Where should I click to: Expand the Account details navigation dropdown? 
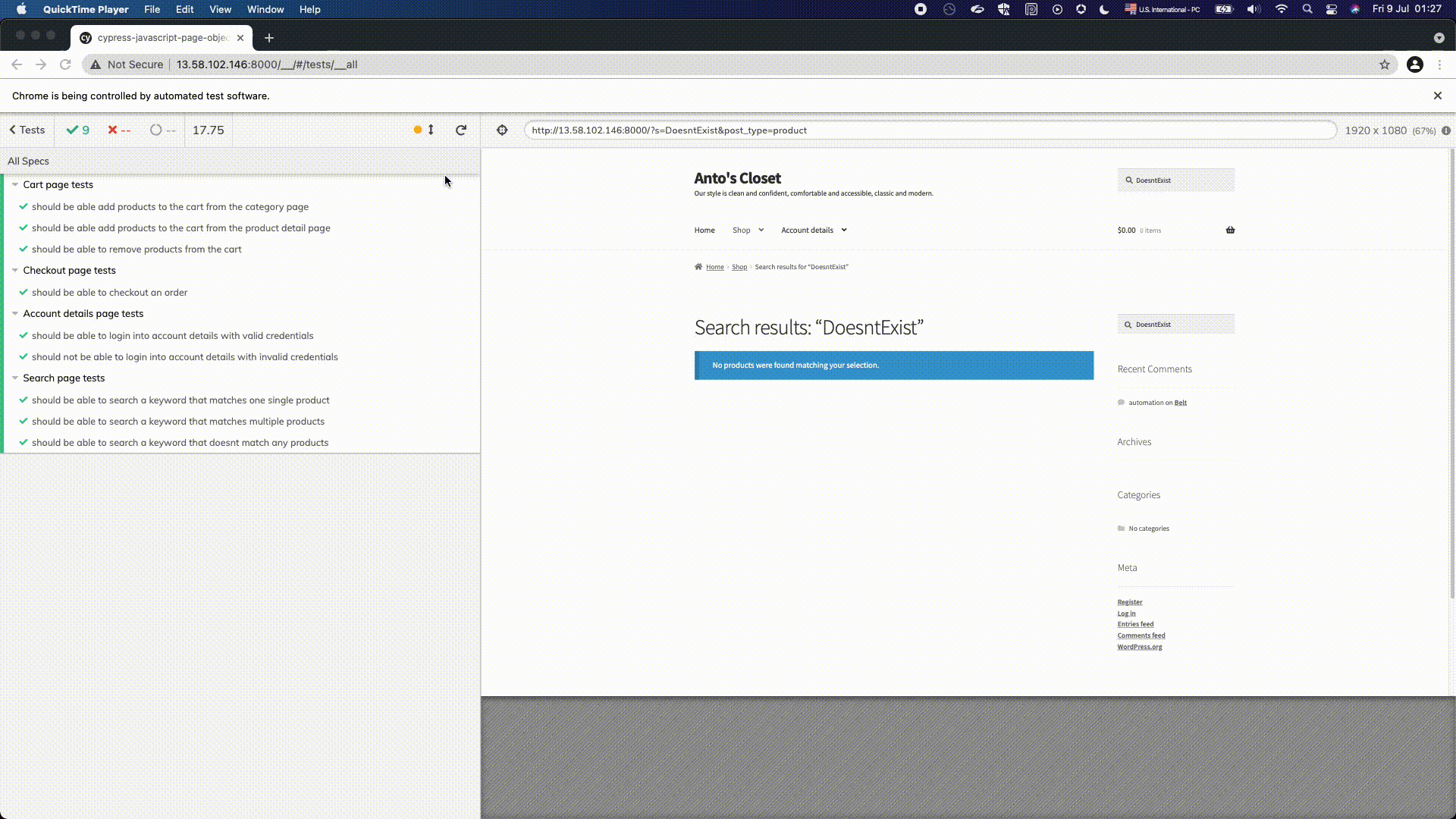(843, 230)
